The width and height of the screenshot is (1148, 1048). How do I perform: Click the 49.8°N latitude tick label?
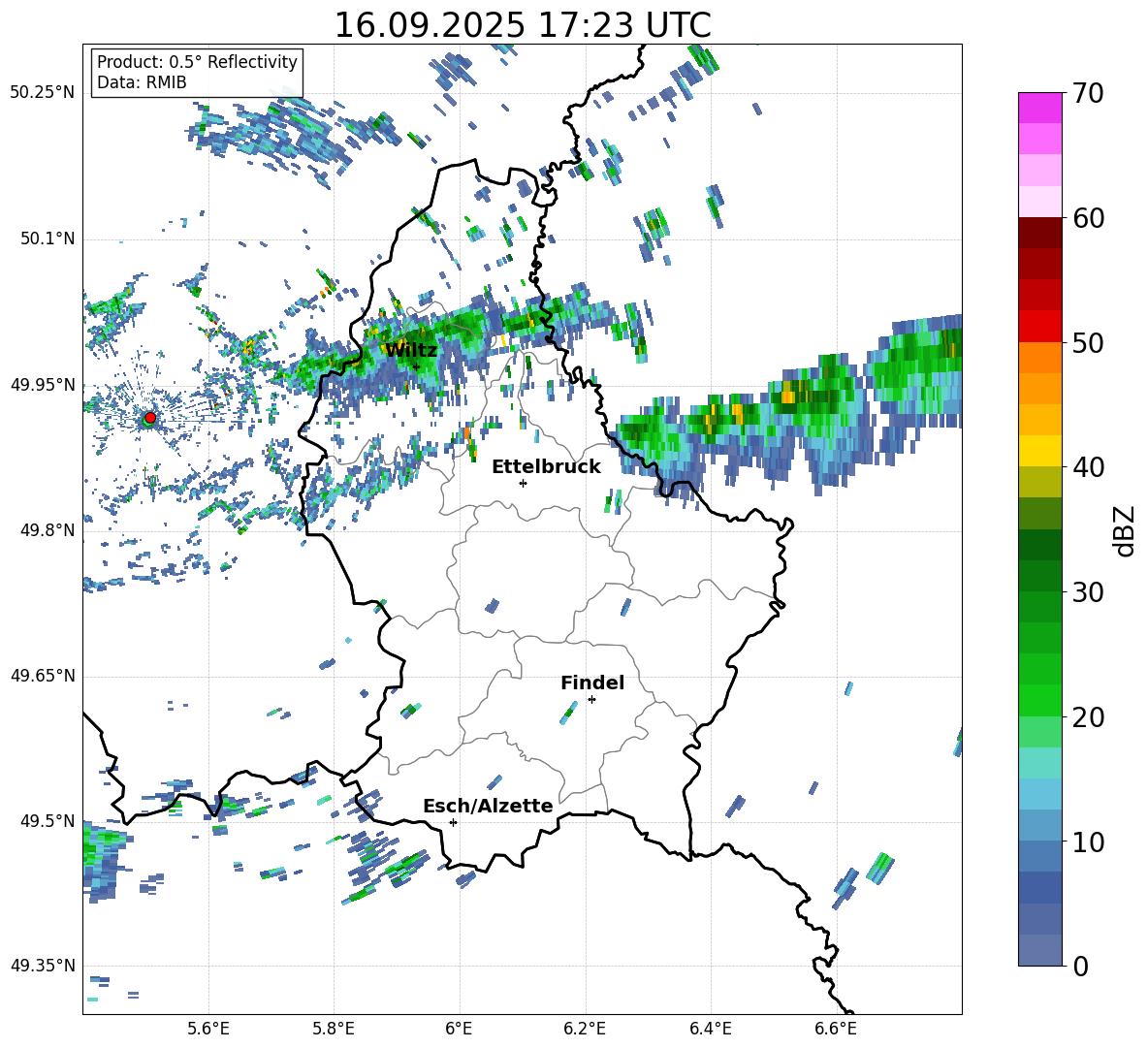[48, 530]
